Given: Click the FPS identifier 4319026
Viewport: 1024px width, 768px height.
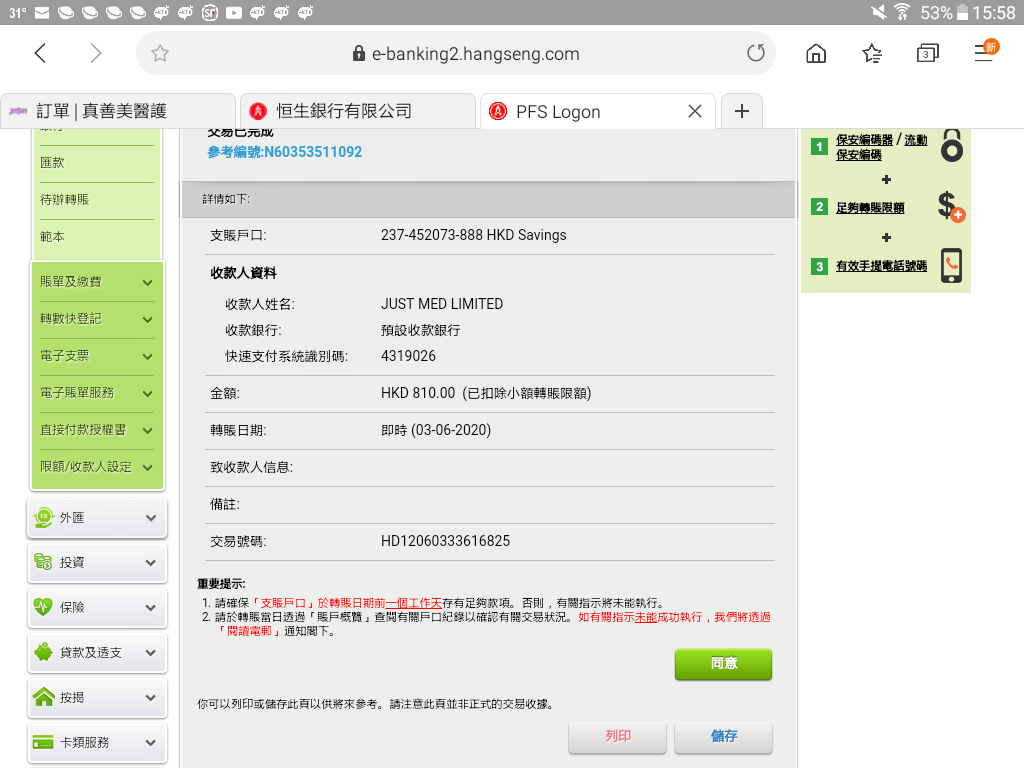Looking at the screenshot, I should [408, 356].
